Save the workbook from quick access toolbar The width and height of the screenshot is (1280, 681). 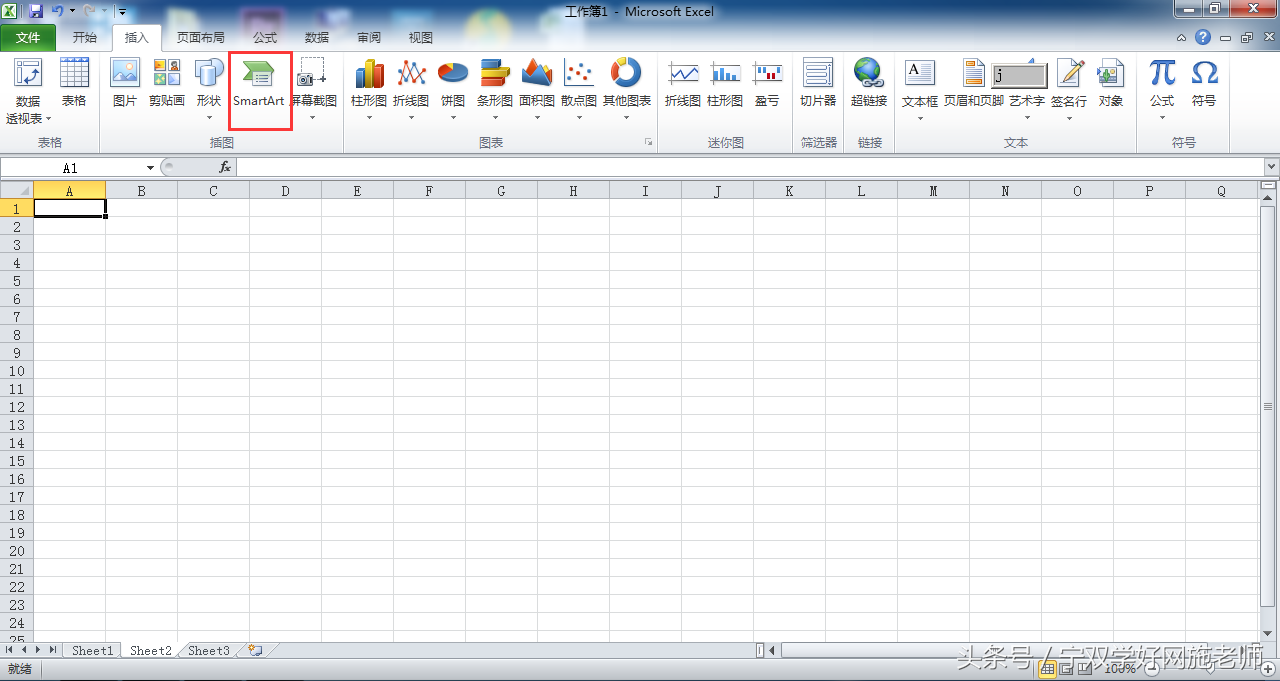point(36,11)
